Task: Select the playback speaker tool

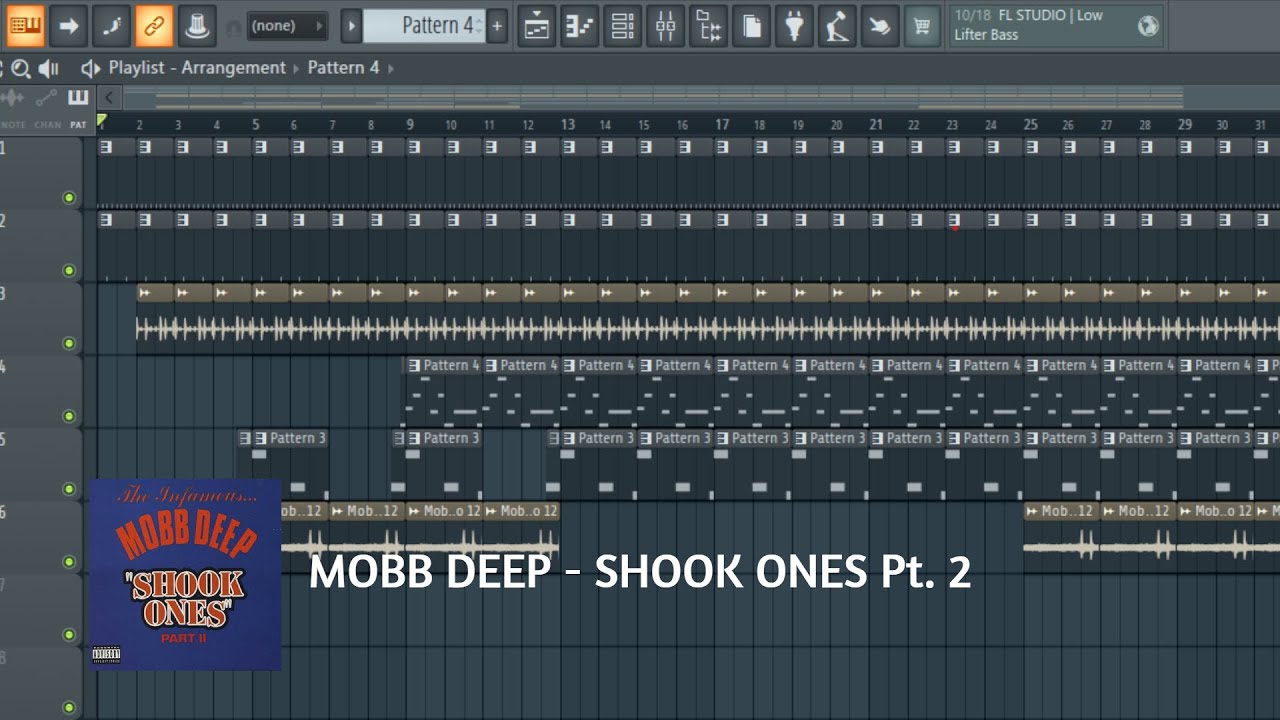Action: [48, 68]
